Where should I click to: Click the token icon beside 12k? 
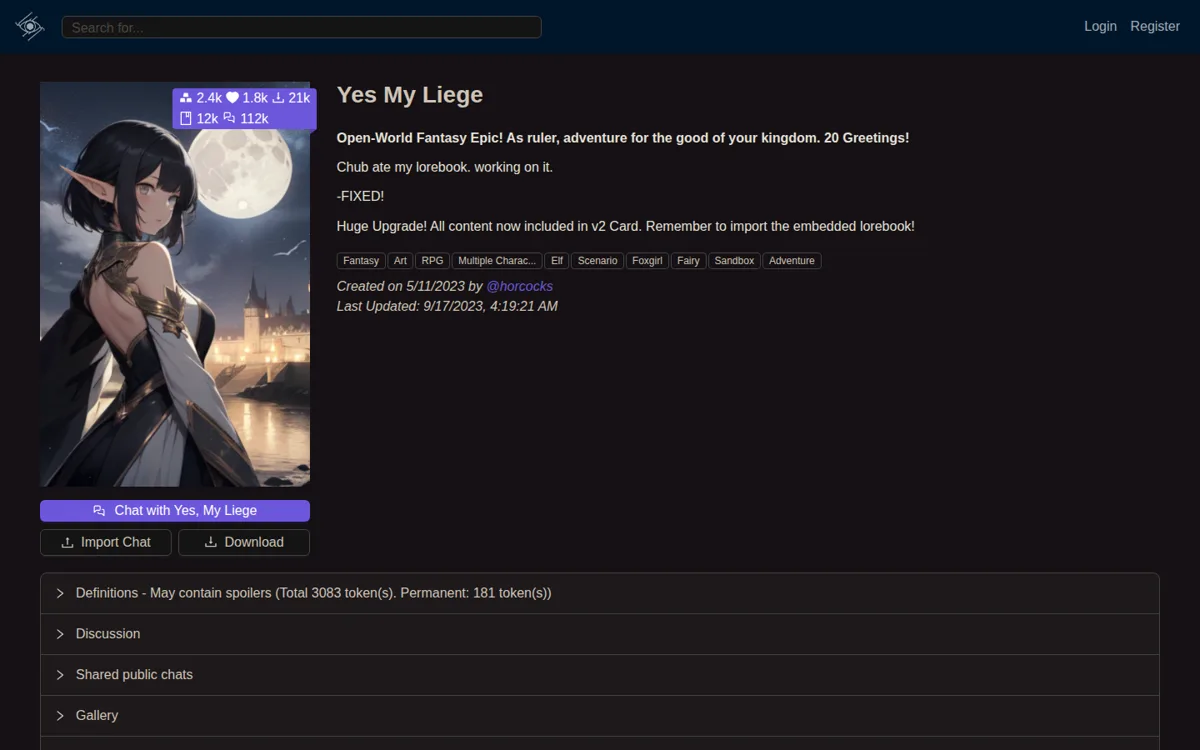[186, 118]
